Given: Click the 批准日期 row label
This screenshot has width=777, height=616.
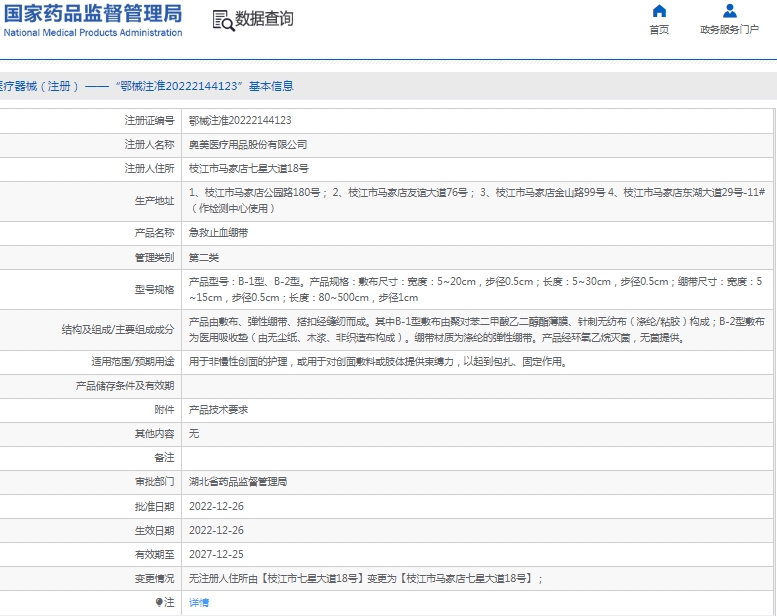Looking at the screenshot, I should point(154,506).
